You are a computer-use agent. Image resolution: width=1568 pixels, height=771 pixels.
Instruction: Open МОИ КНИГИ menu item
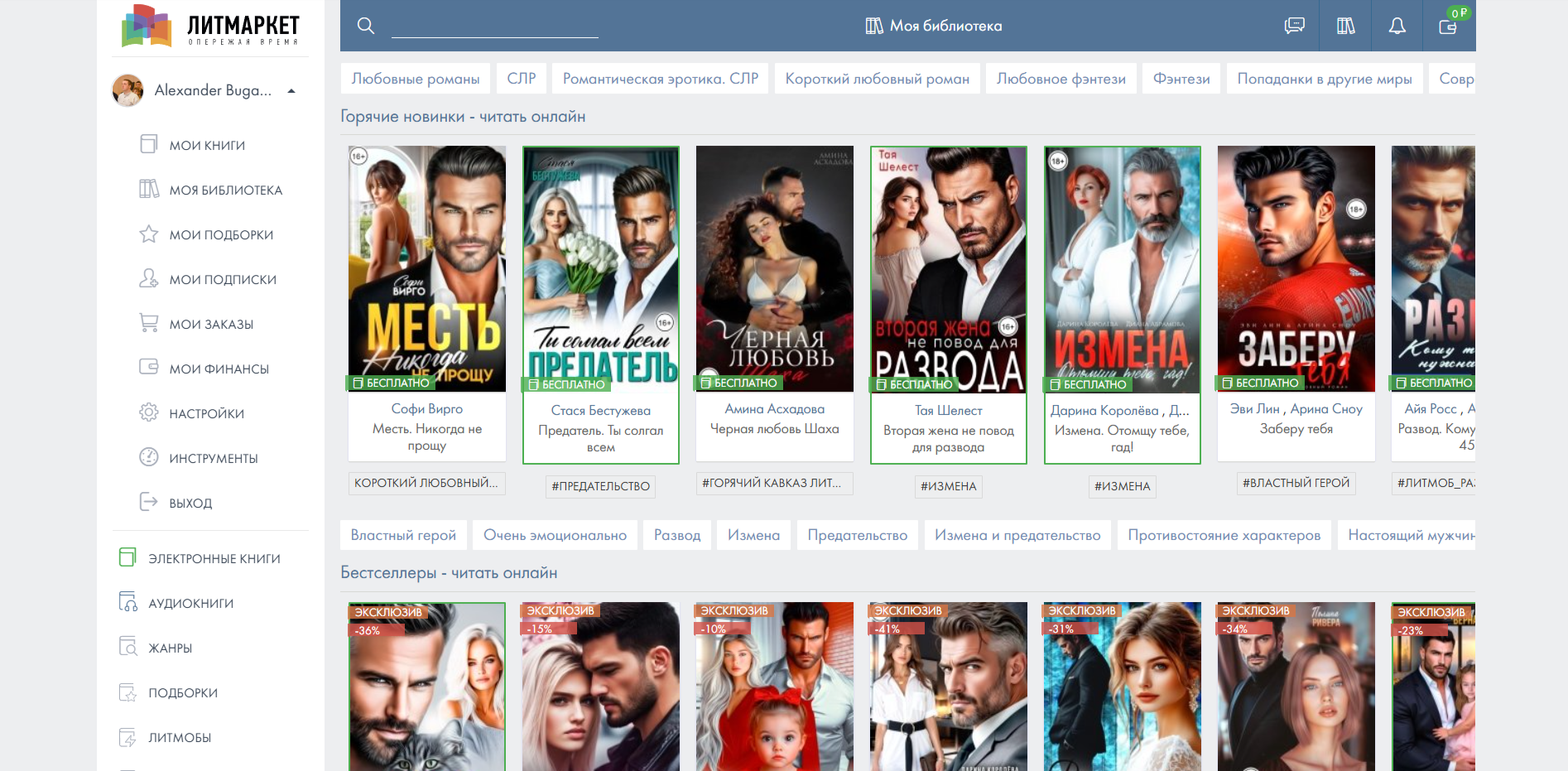point(207,145)
